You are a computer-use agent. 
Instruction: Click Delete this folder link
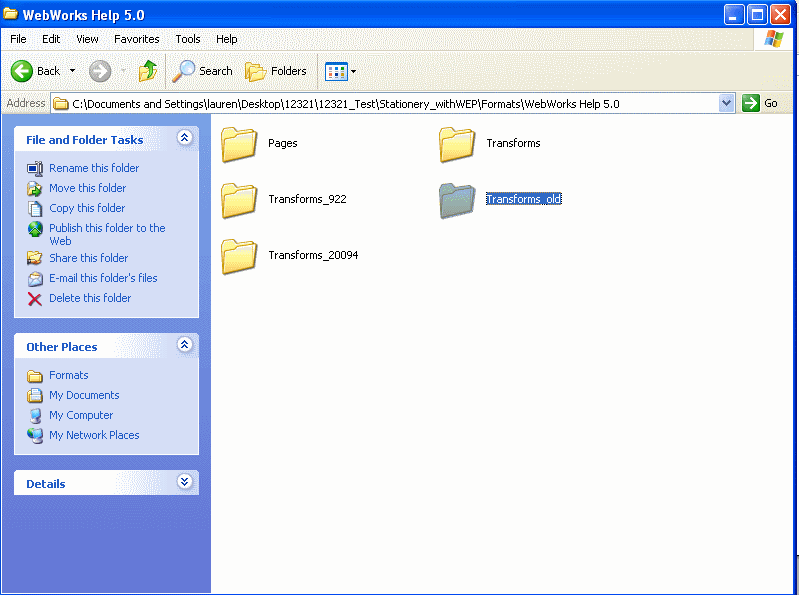pos(90,298)
